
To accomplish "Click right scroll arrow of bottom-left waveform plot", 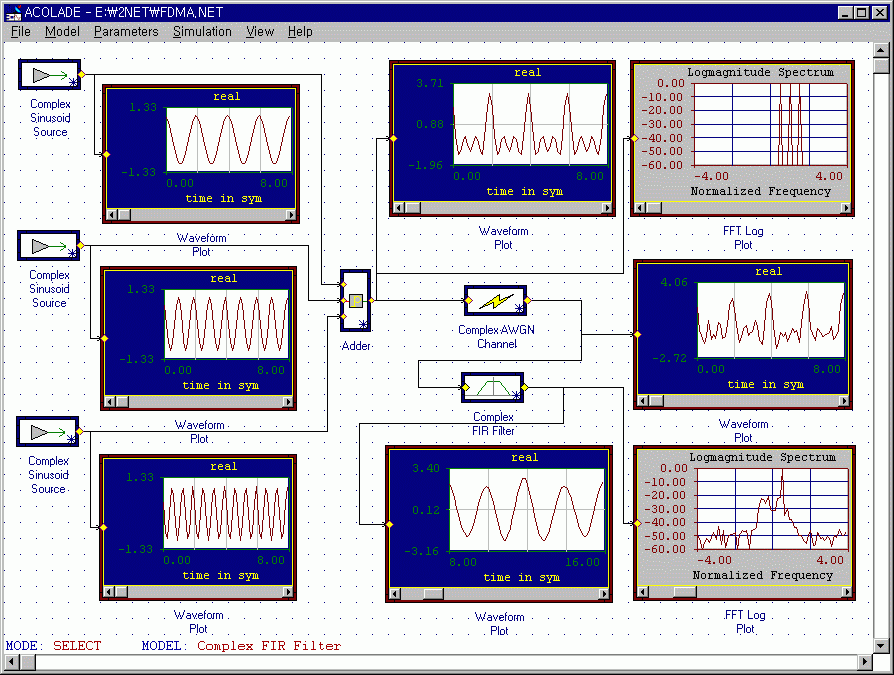I will 288,592.
